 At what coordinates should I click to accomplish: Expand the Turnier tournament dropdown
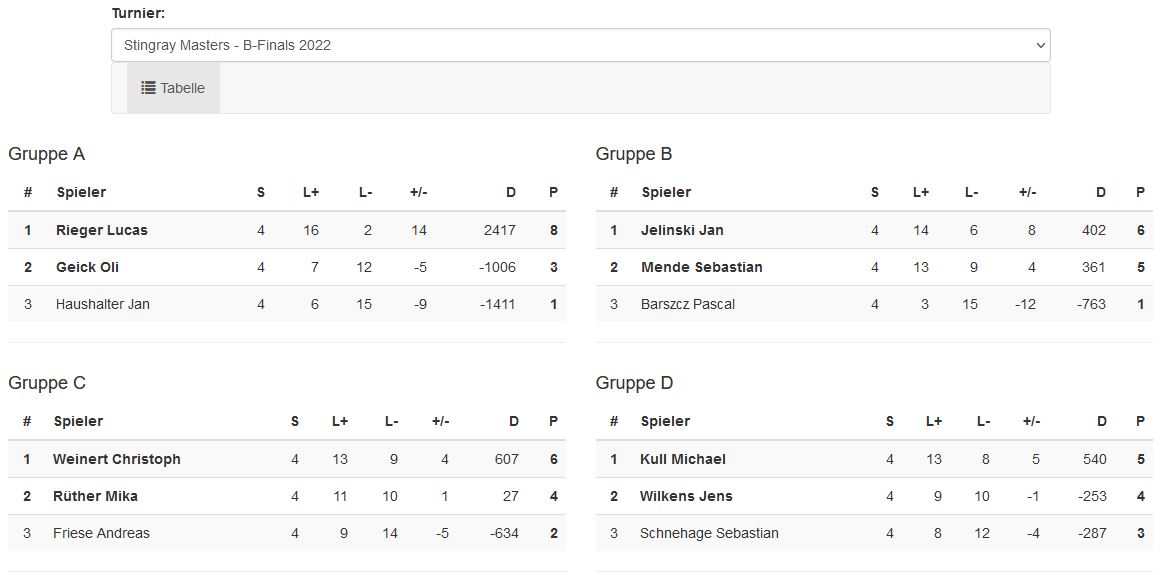[580, 45]
